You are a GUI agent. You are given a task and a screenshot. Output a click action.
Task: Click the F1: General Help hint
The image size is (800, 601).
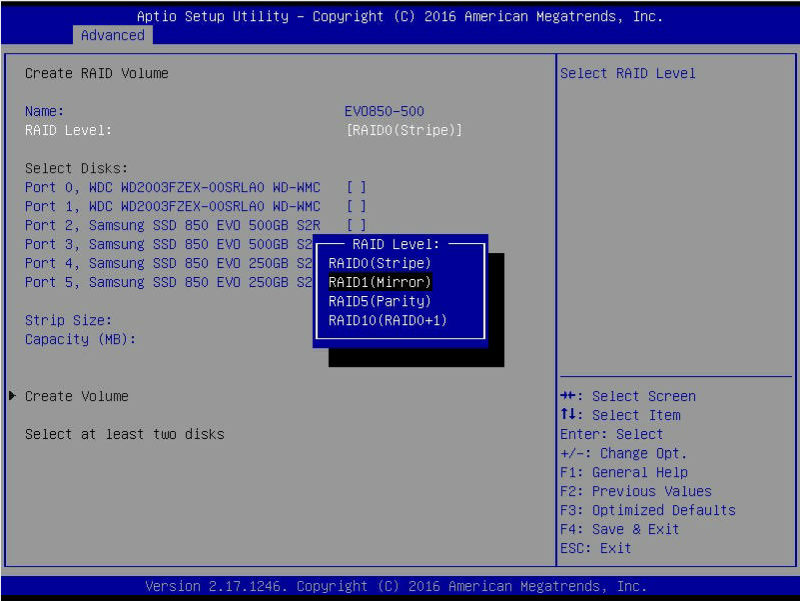tap(623, 472)
